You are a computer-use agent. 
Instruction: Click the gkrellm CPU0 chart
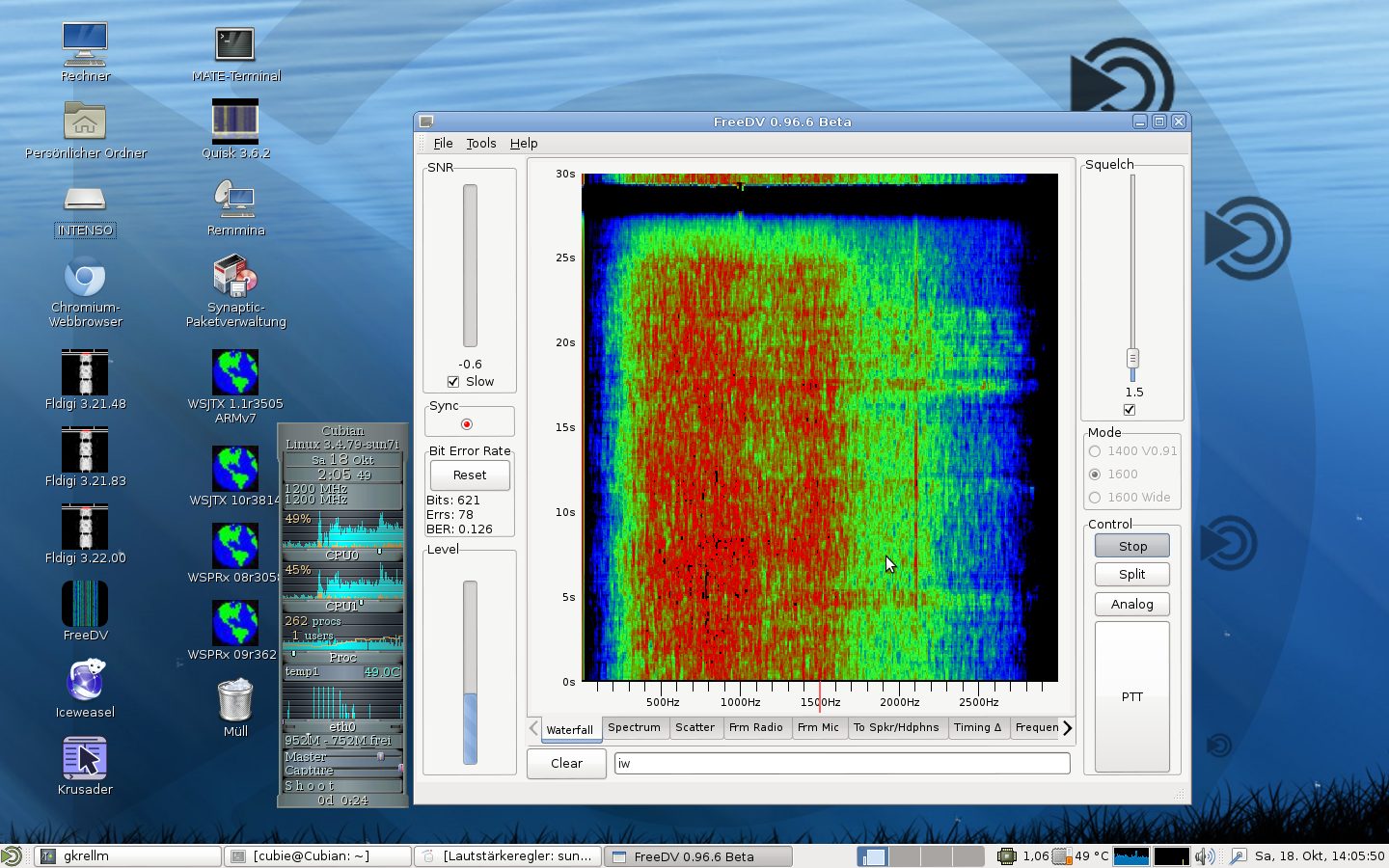[x=342, y=530]
